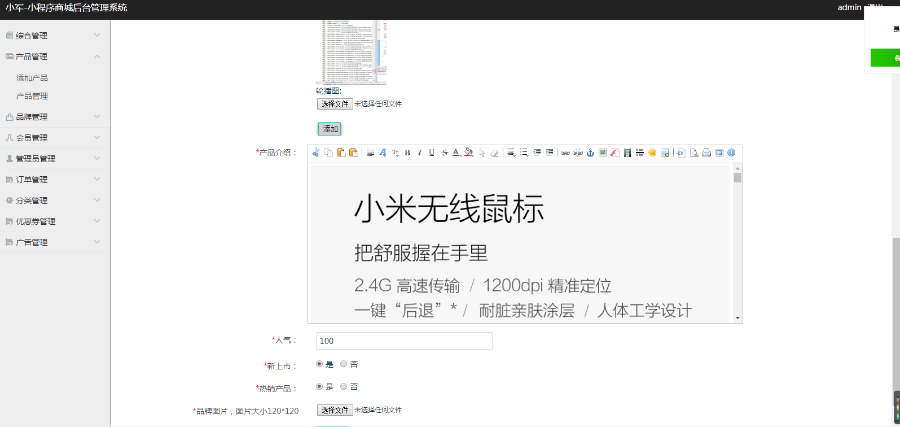Click the 添加 button below the carousel image upload
The width and height of the screenshot is (900, 427).
(x=330, y=129)
